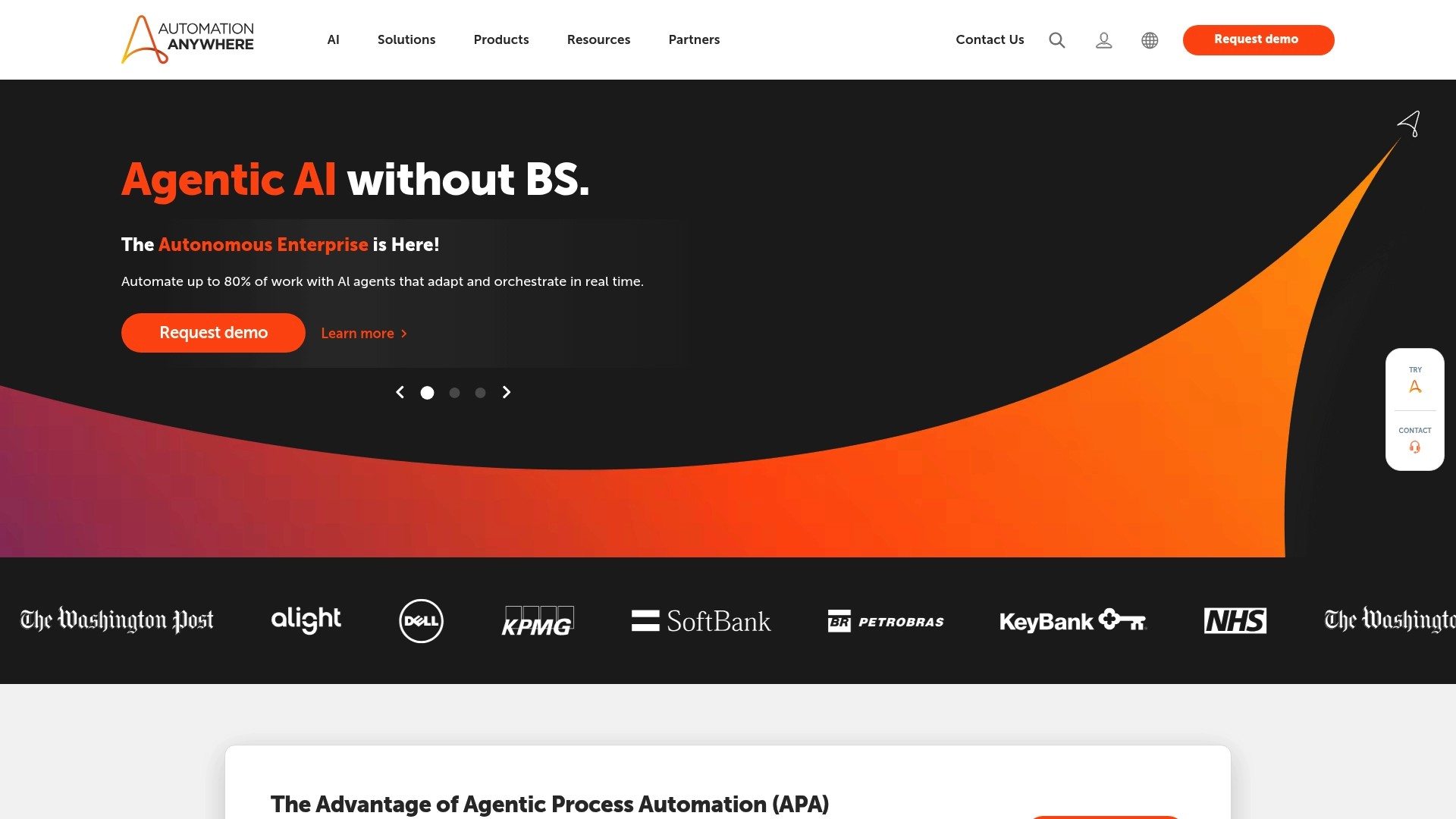The width and height of the screenshot is (1456, 819).
Task: Click the Request demo header button
Action: coord(1258,39)
